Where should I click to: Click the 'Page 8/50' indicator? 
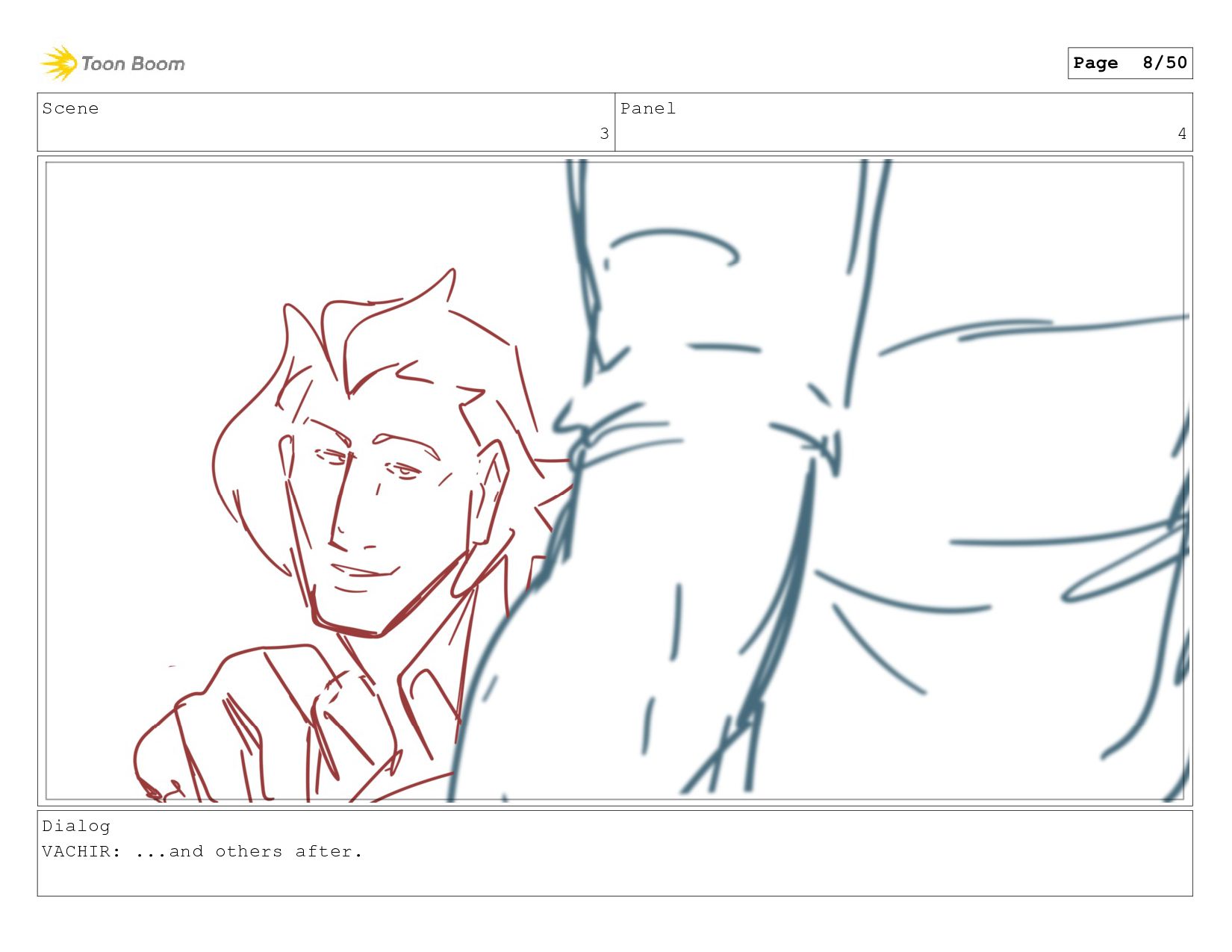[x=1130, y=63]
